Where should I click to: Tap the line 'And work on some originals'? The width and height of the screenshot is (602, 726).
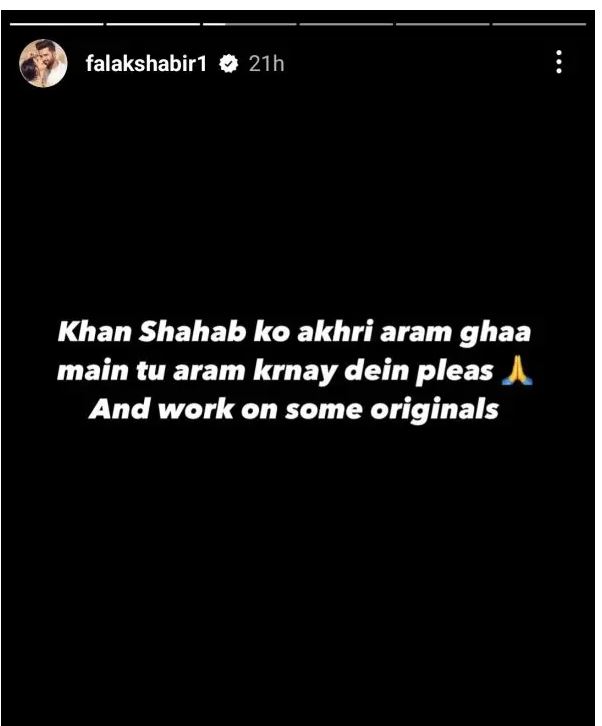294,409
